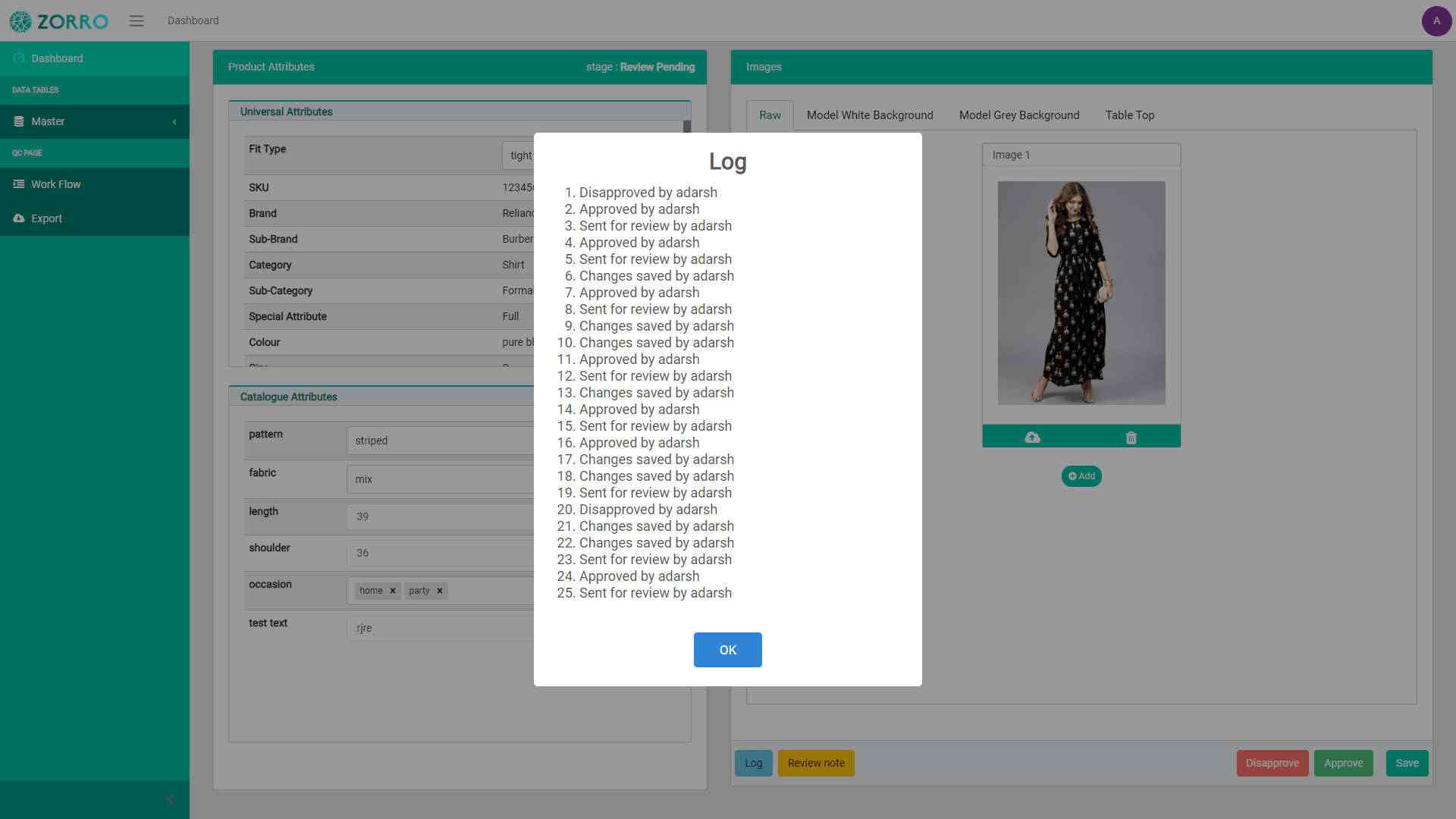
Task: Click the shoulder field showing 36
Action: [441, 553]
